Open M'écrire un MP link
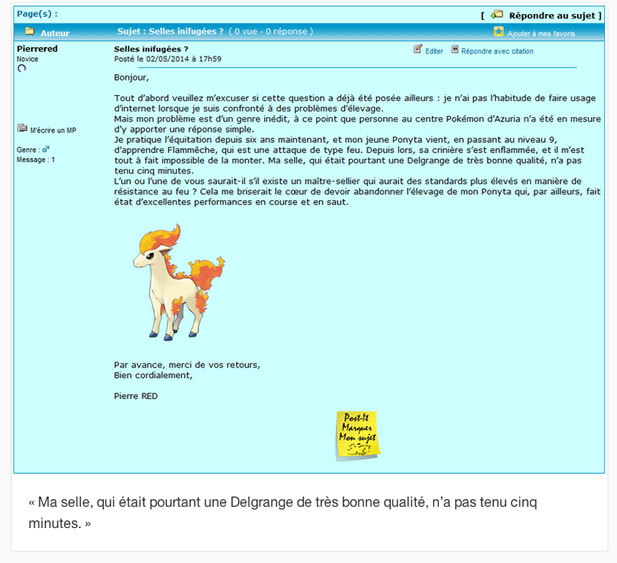617x563 pixels. [53, 130]
